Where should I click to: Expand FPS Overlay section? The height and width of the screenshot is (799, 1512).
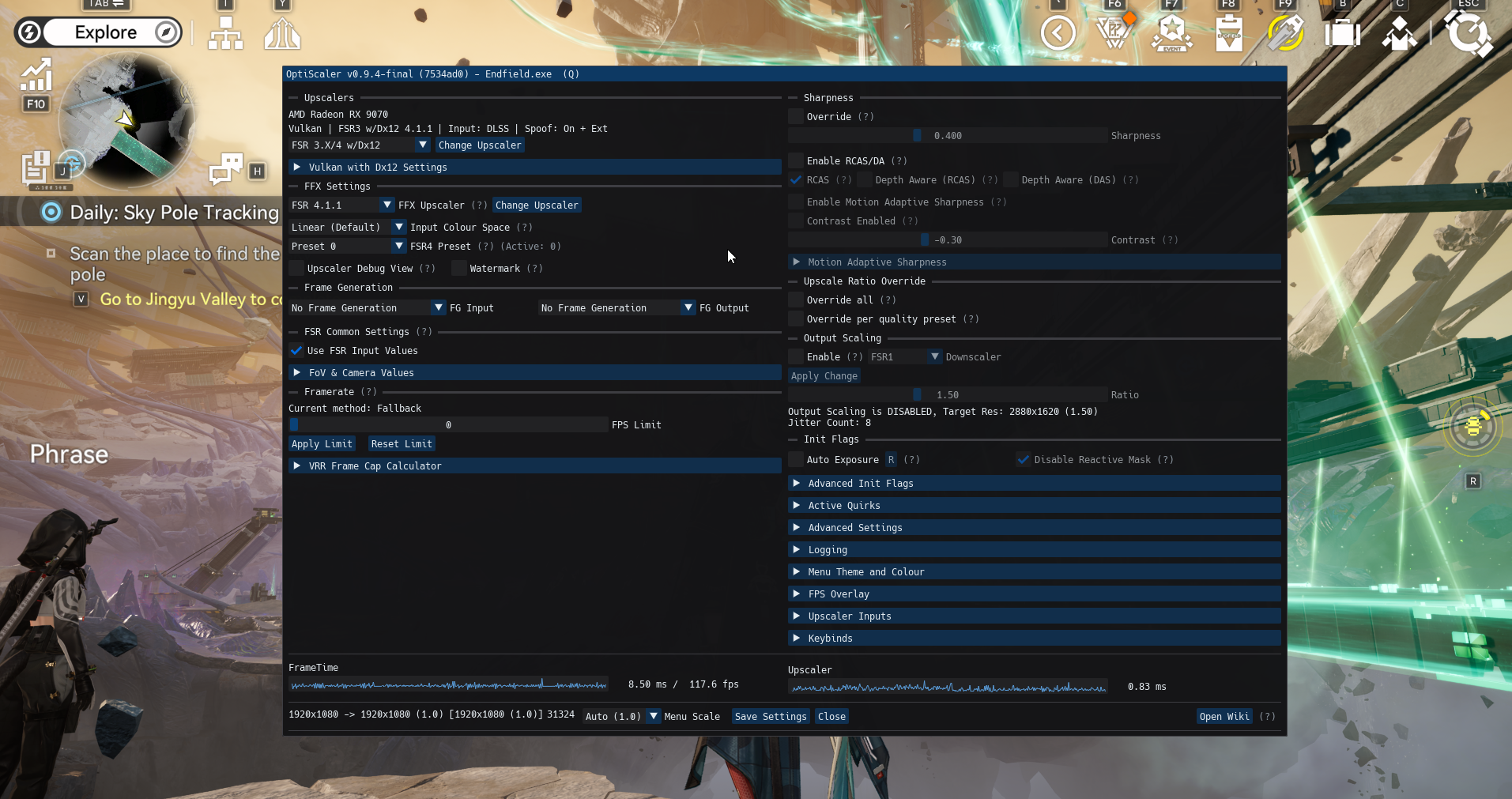1035,594
